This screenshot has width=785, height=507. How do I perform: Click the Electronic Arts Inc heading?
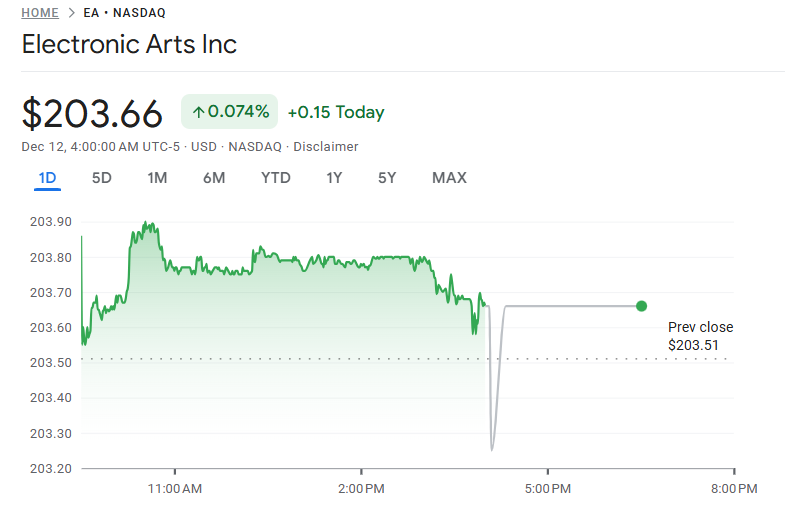[129, 45]
